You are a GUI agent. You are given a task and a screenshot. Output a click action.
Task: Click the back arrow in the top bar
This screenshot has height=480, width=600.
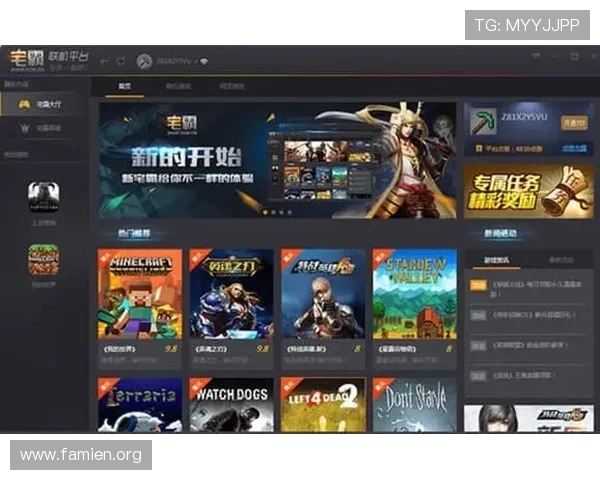pyautogui.click(x=104, y=61)
